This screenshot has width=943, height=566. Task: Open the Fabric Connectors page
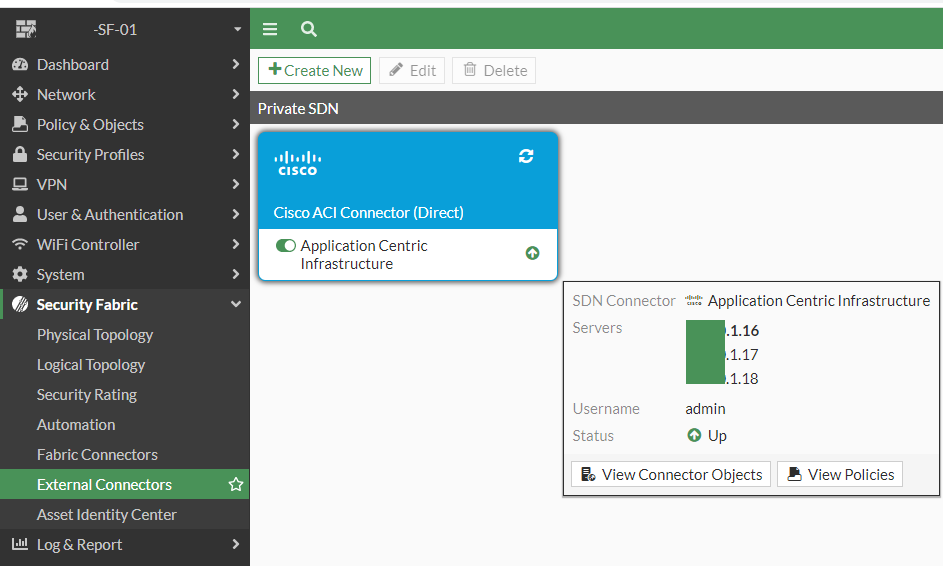[x=97, y=455]
